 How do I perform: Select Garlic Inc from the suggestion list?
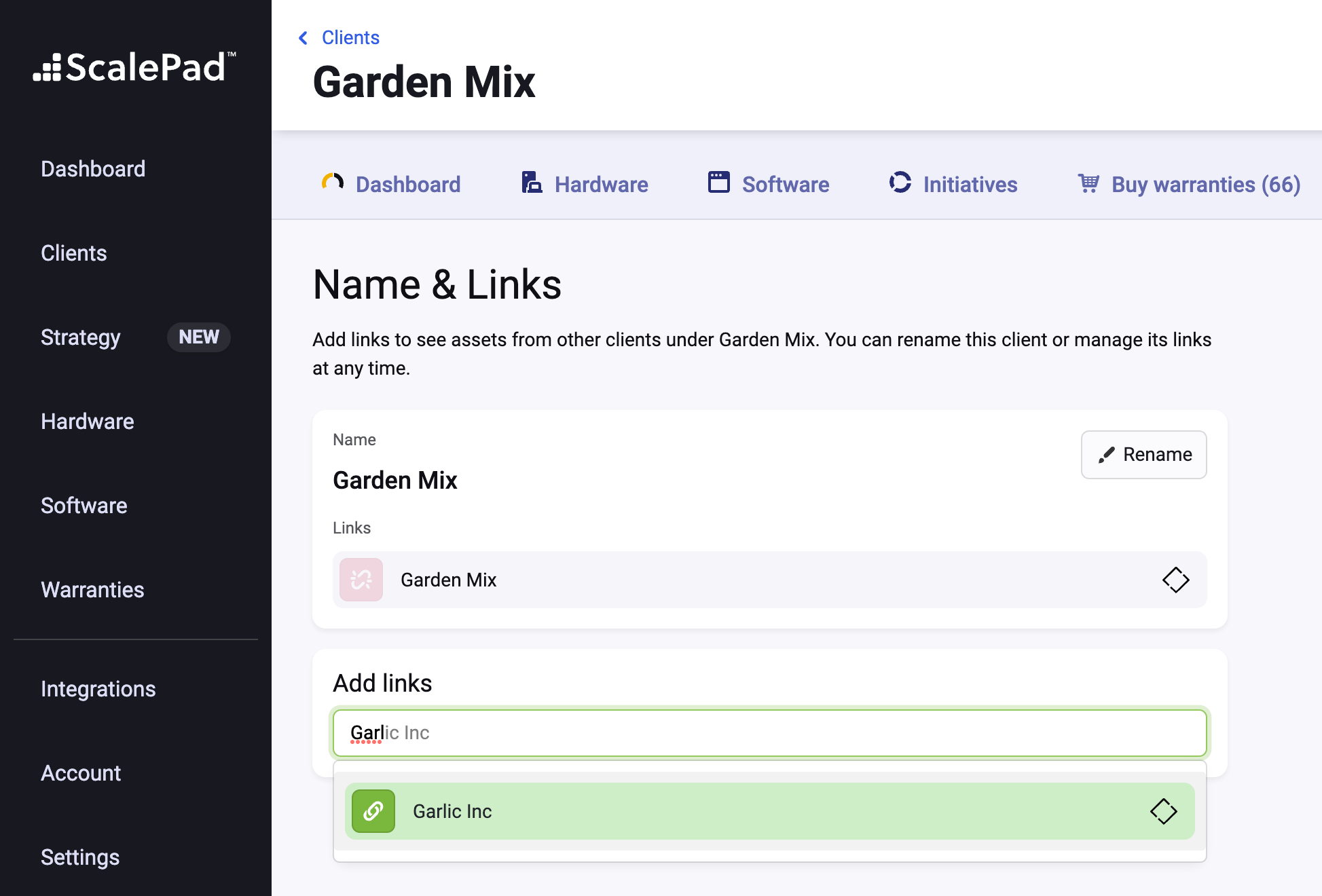pos(770,811)
